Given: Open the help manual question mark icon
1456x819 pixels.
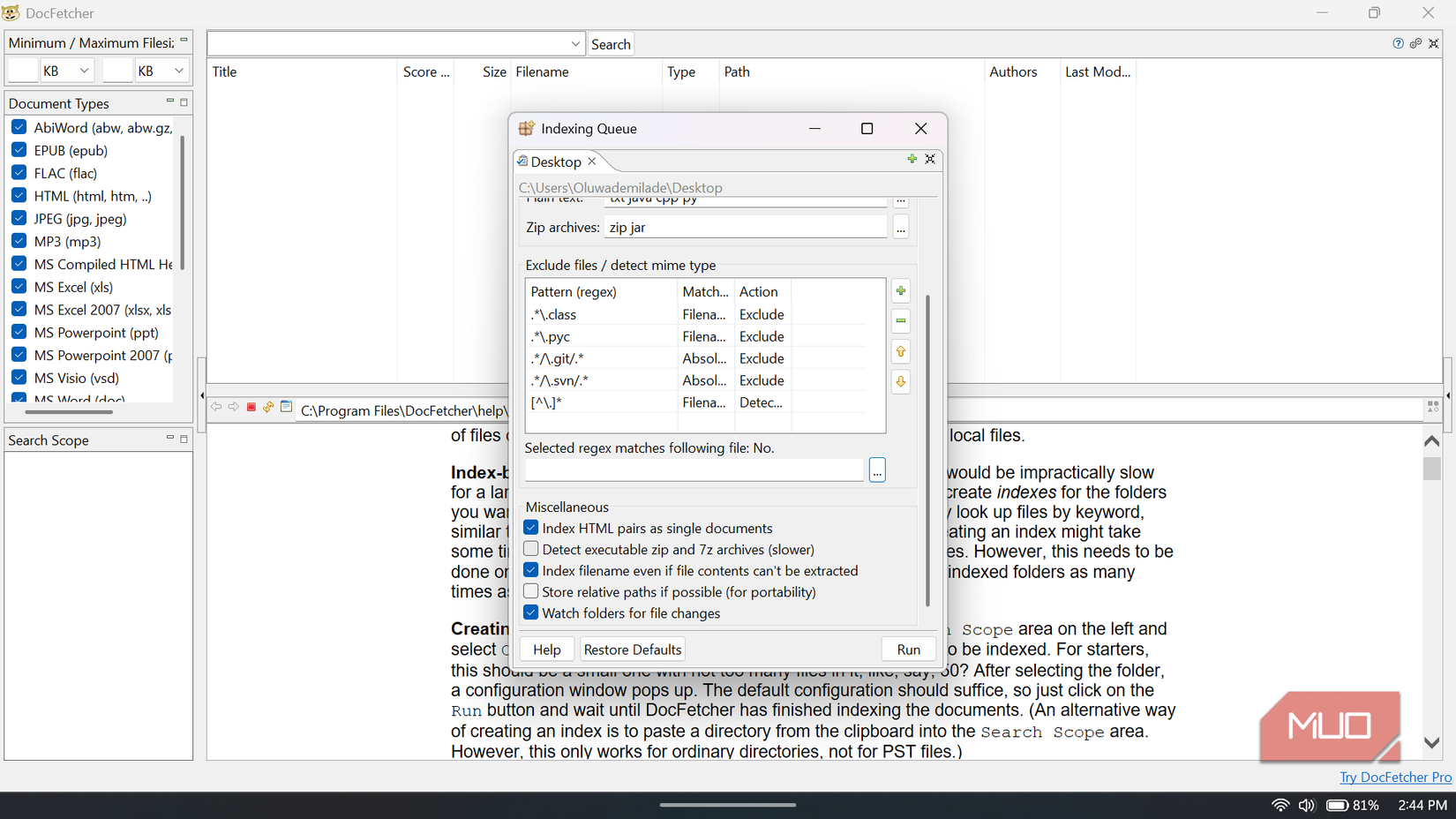Looking at the screenshot, I should 1398,43.
